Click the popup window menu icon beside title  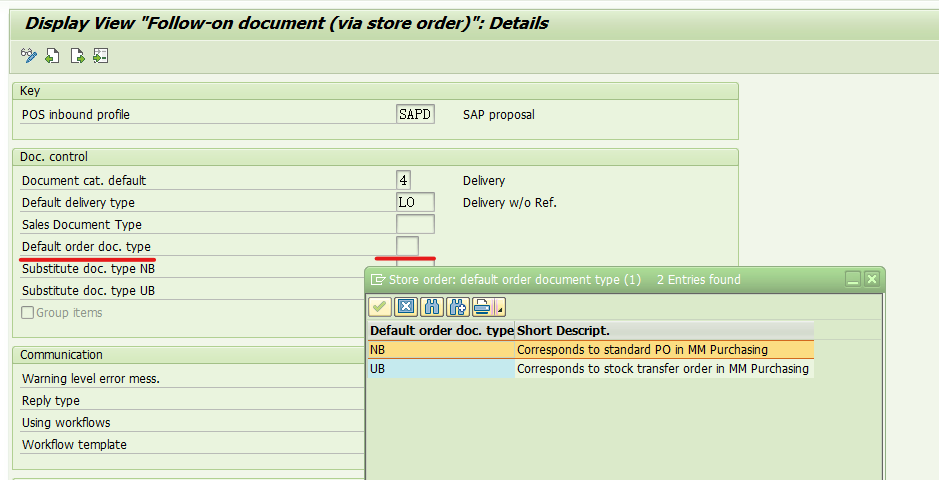coord(378,280)
